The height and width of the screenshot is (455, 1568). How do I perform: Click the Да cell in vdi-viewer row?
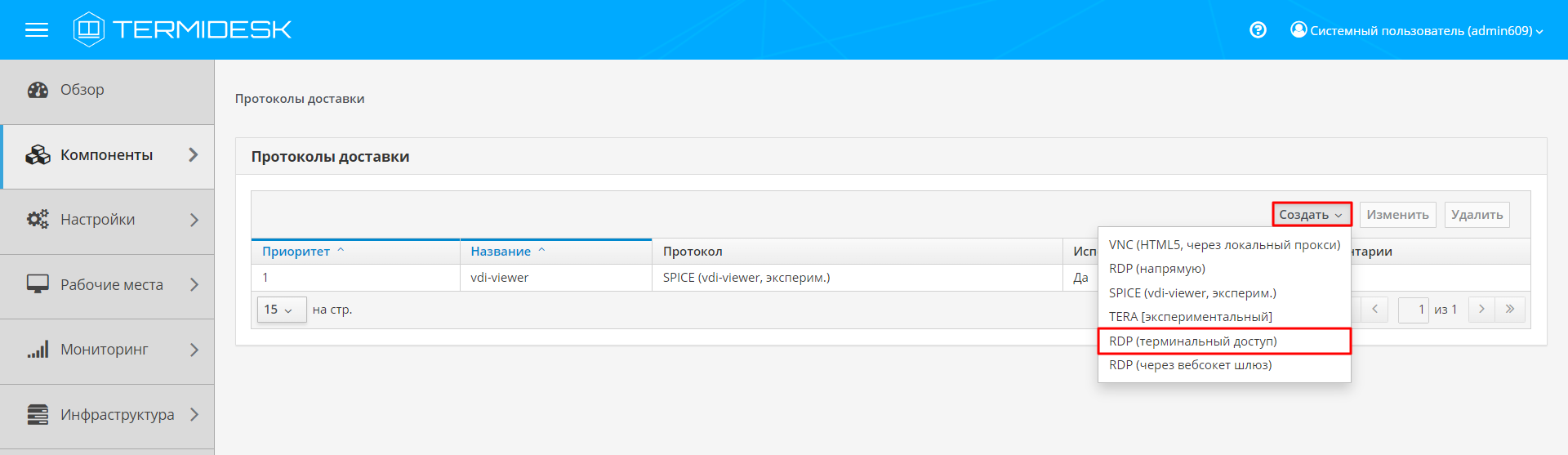click(1080, 278)
